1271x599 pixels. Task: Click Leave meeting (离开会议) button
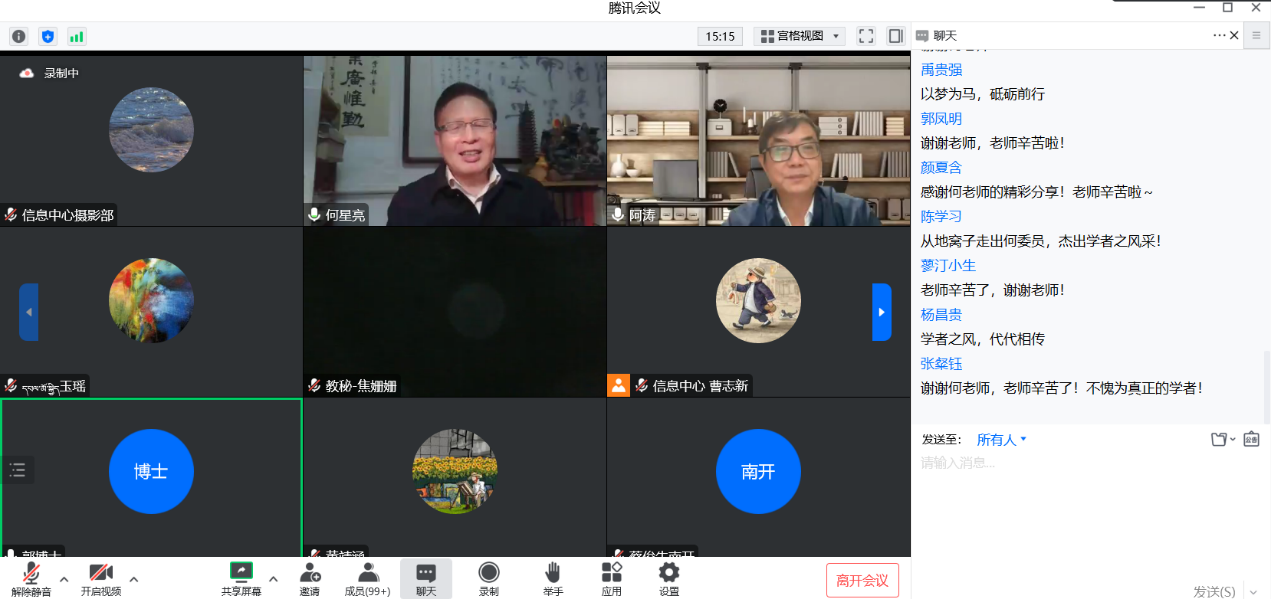point(862,581)
